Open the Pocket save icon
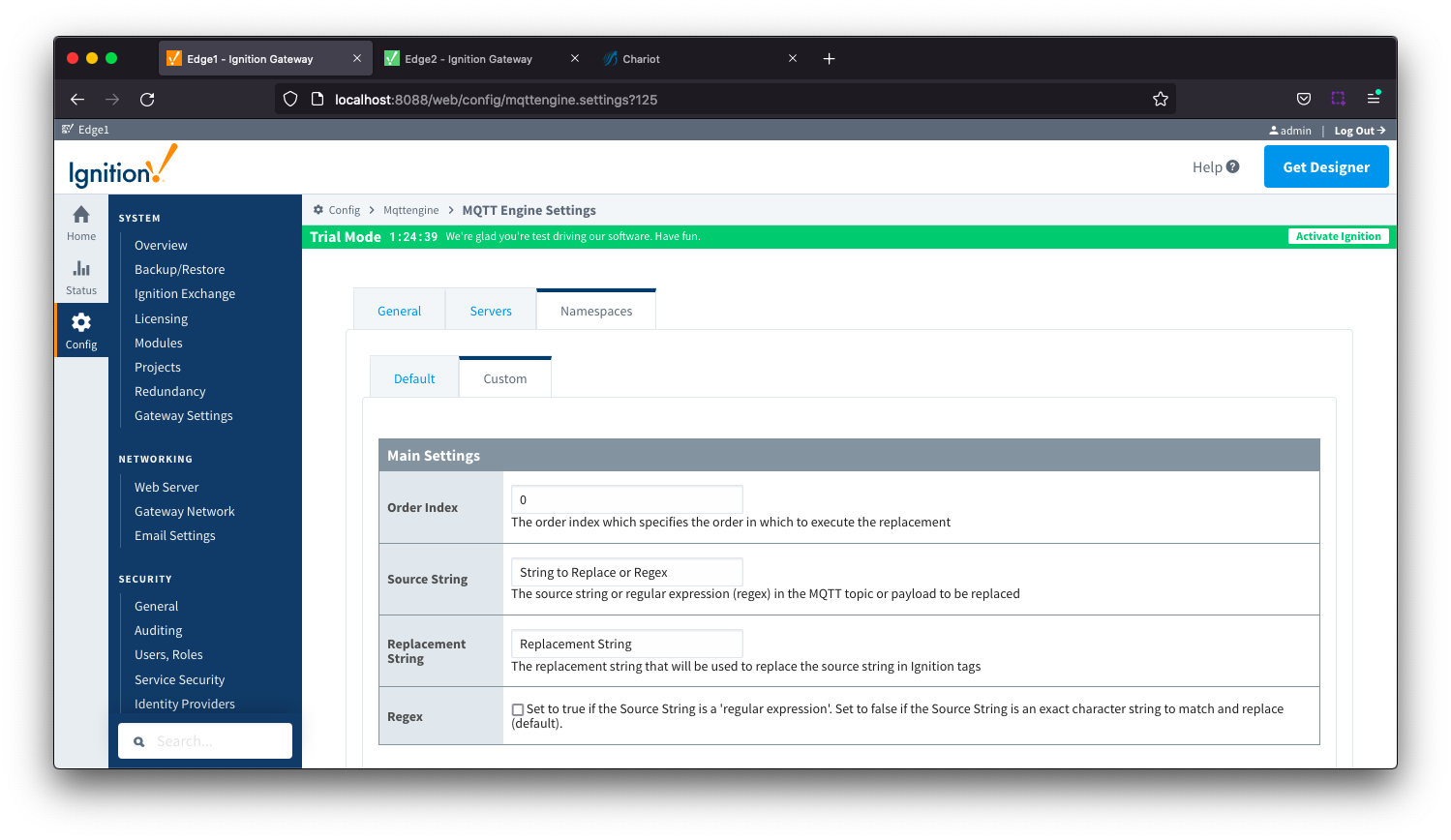The width and height of the screenshot is (1451, 840). (1304, 99)
